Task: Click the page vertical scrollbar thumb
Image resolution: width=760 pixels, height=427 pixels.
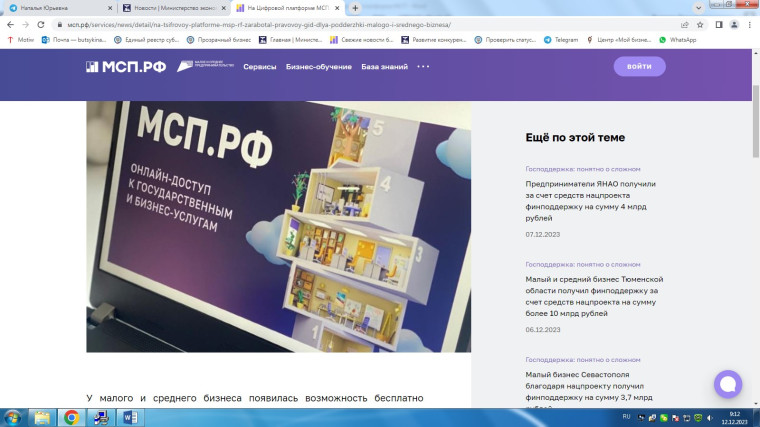Action: [x=756, y=121]
